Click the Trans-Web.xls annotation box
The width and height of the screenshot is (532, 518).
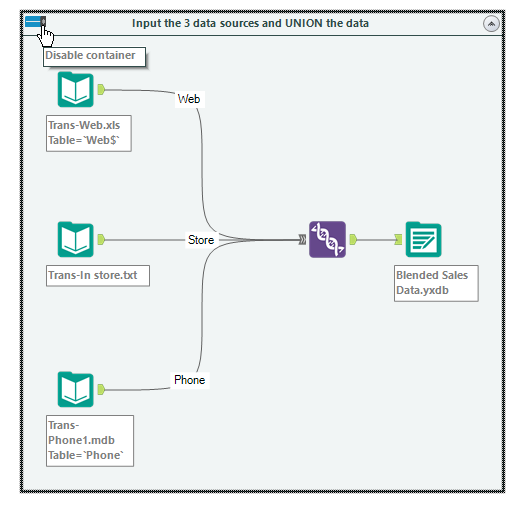pyautogui.click(x=89, y=133)
